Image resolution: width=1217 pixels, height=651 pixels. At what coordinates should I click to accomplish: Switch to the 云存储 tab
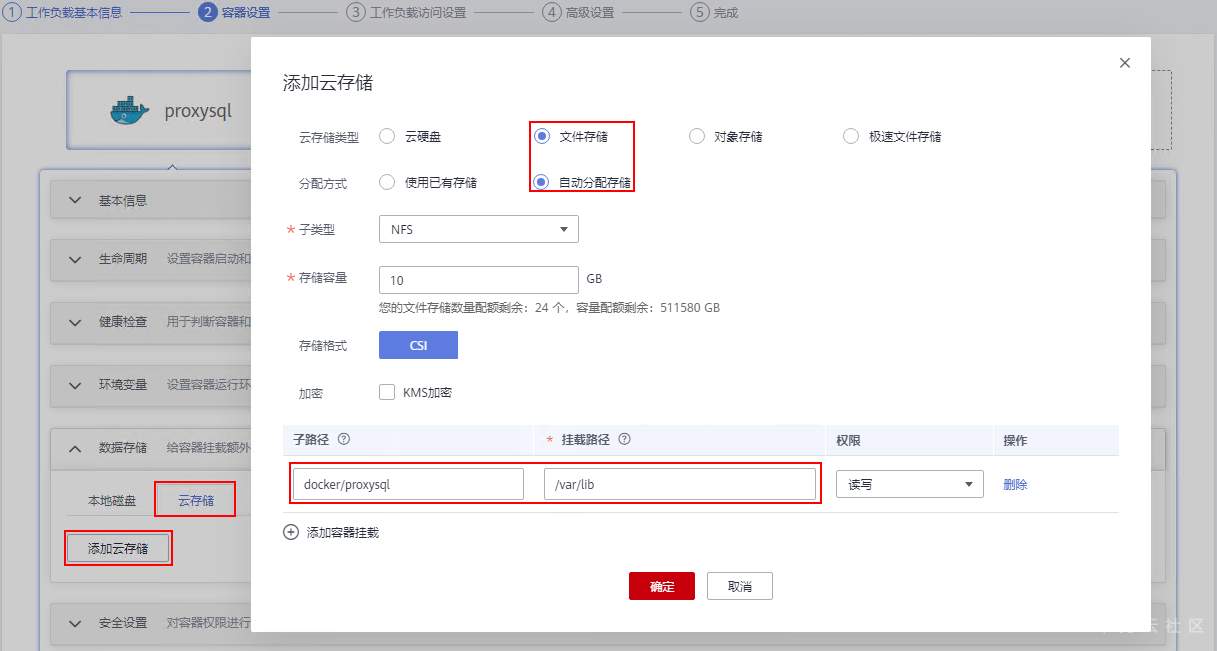pos(196,500)
